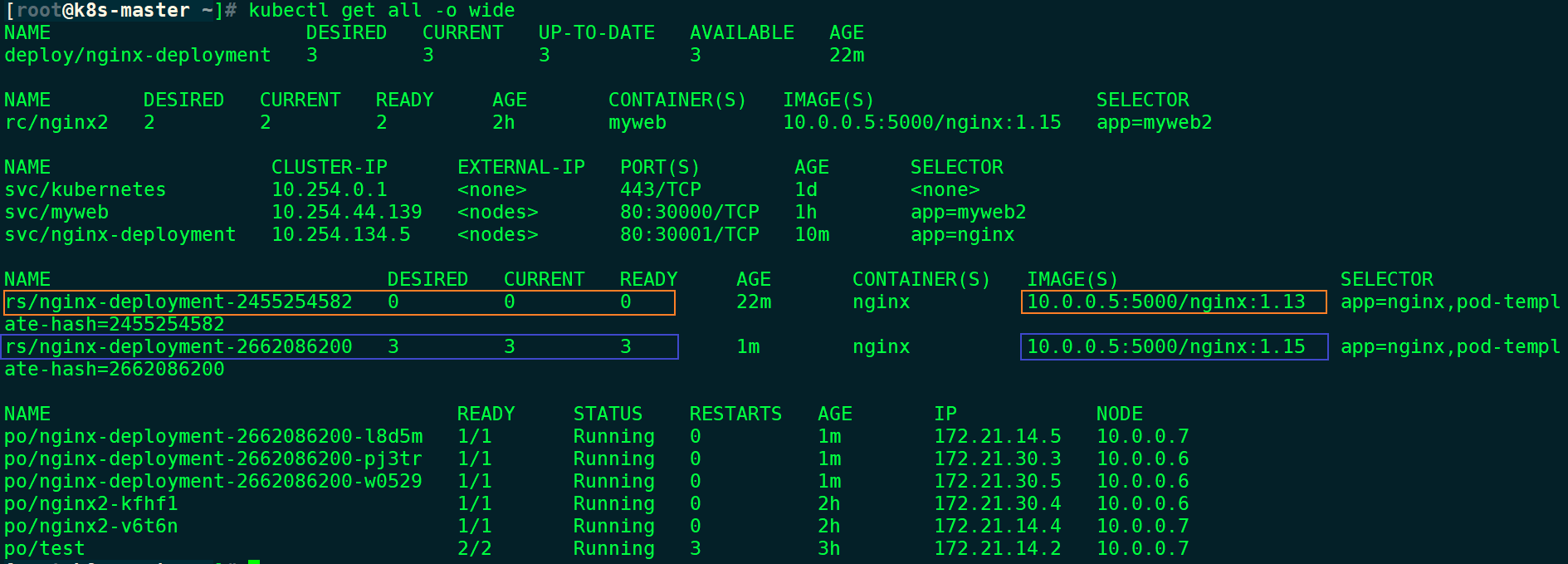The width and height of the screenshot is (1568, 564).
Task: Click the blue-boxed rs/nginx-deployment-2662086200 entry
Action: (178, 347)
